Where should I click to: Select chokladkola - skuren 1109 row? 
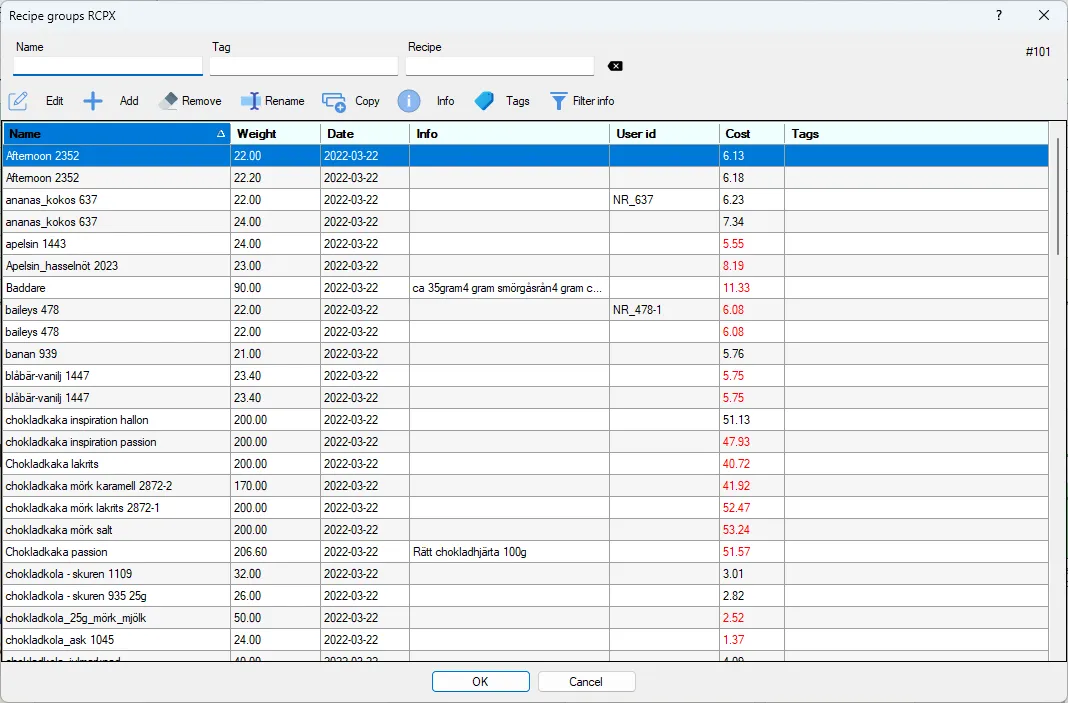click(525, 574)
